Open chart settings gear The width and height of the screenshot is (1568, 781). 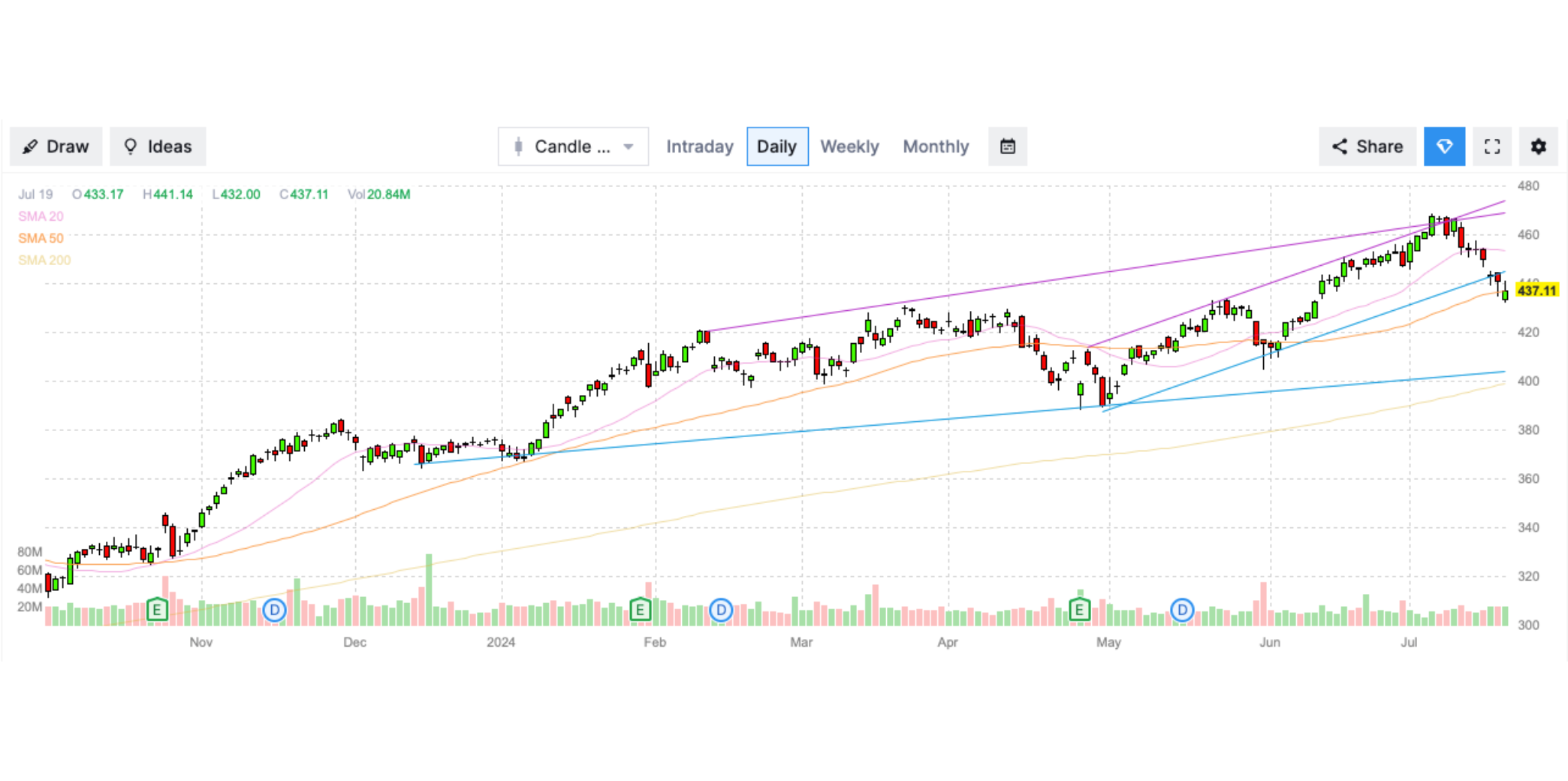click(1538, 146)
